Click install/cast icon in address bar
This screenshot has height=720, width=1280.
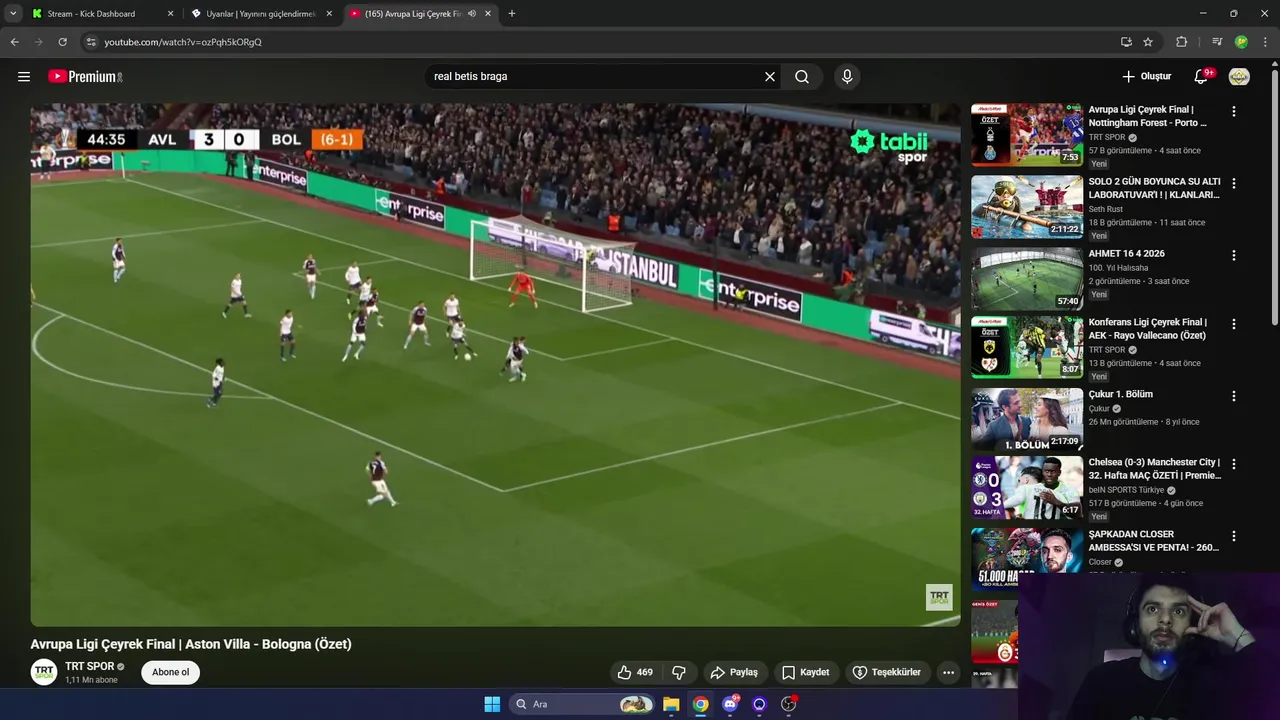(1126, 42)
